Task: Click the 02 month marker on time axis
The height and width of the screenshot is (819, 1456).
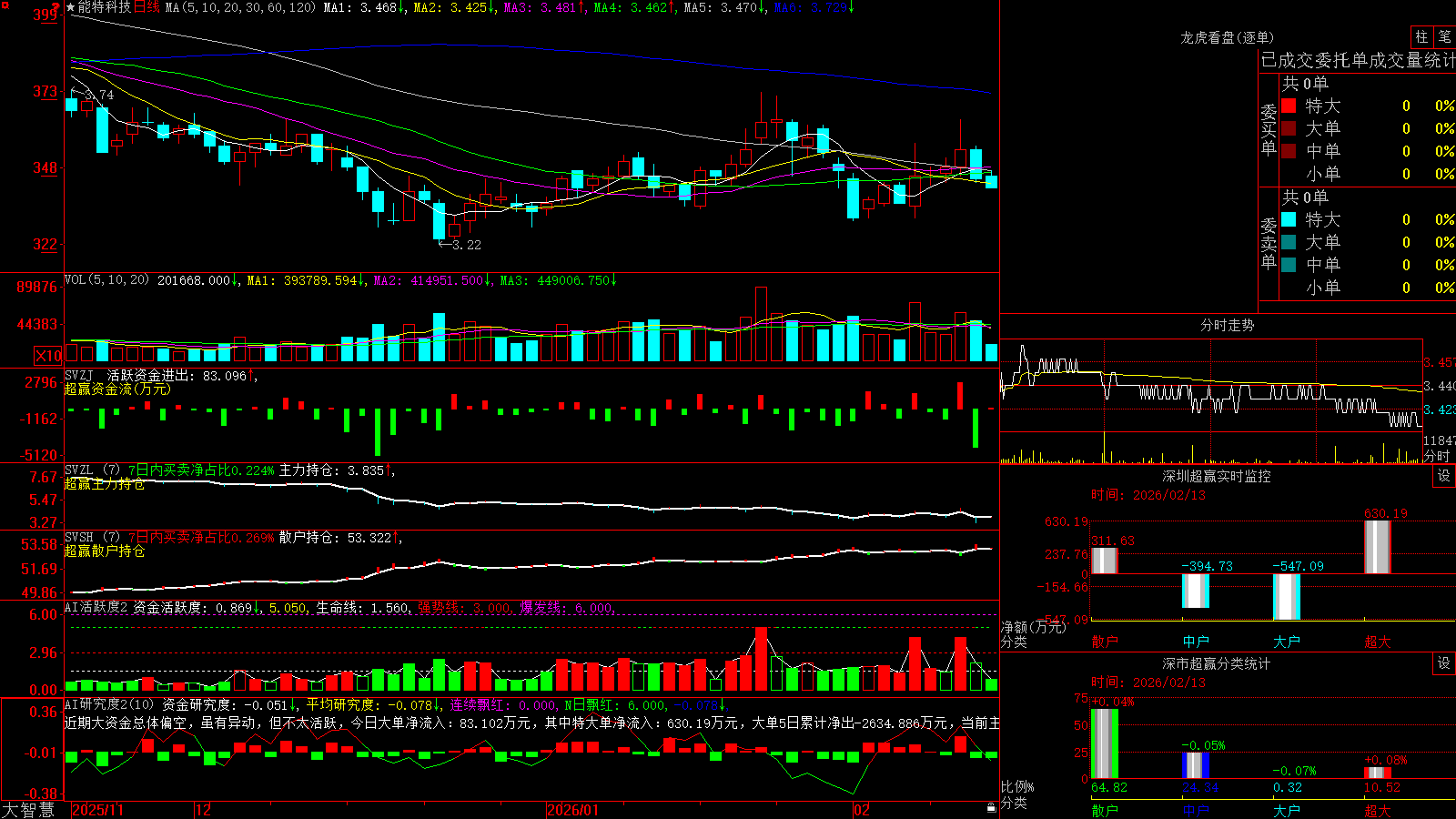Action: (862, 810)
